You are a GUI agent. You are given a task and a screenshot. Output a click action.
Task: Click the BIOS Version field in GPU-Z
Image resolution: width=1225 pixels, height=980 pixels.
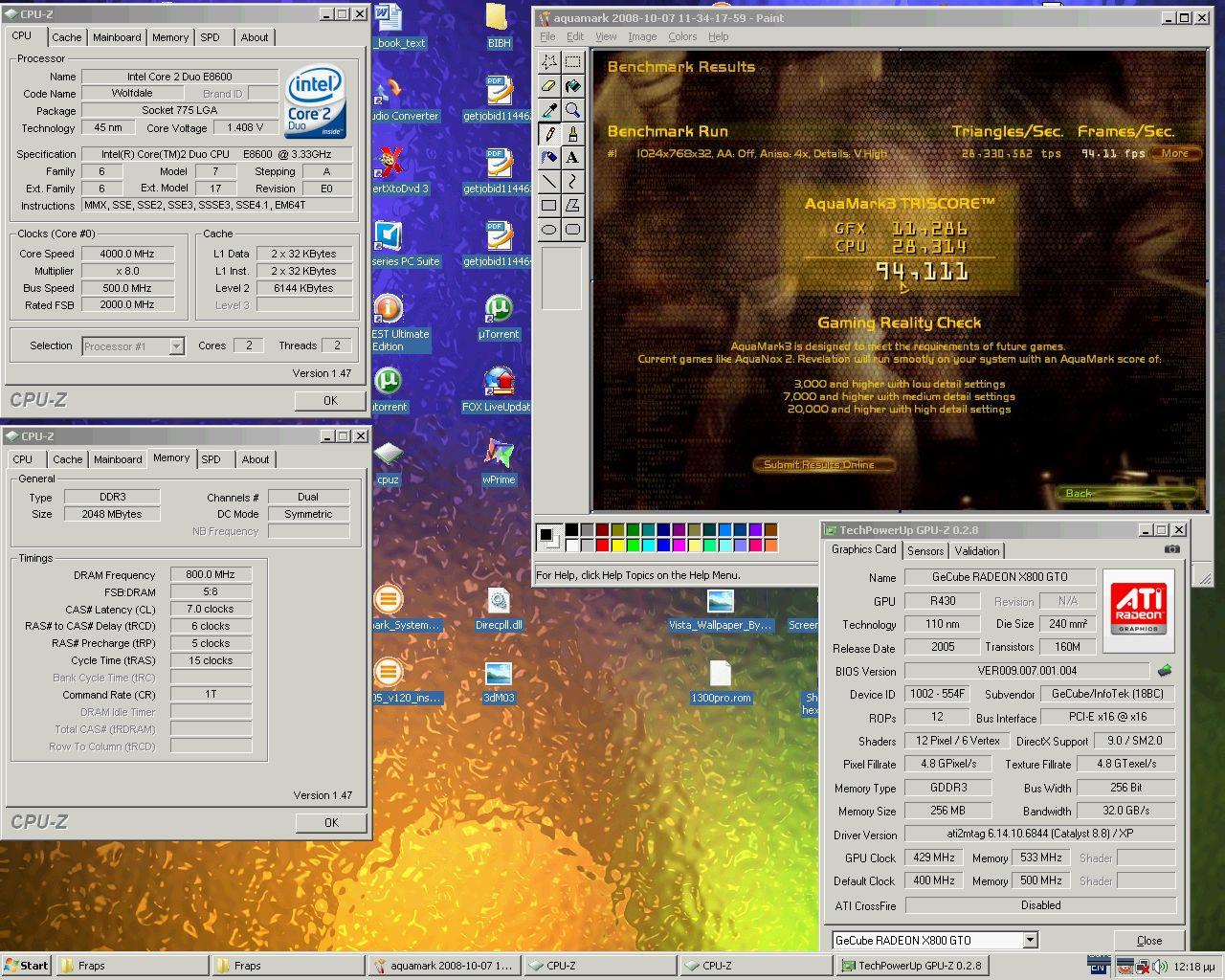point(1027,671)
